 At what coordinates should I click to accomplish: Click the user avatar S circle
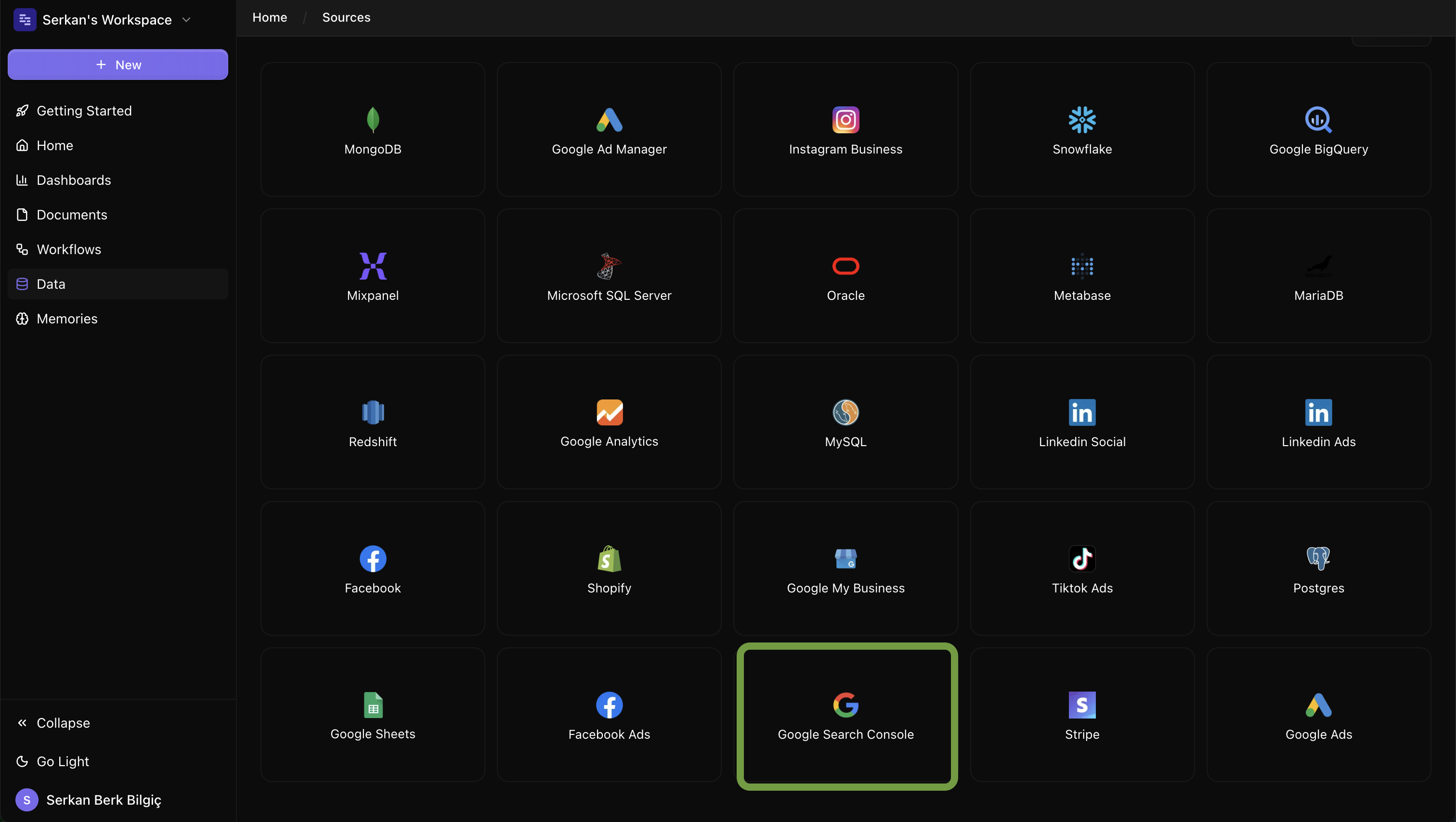coord(26,800)
